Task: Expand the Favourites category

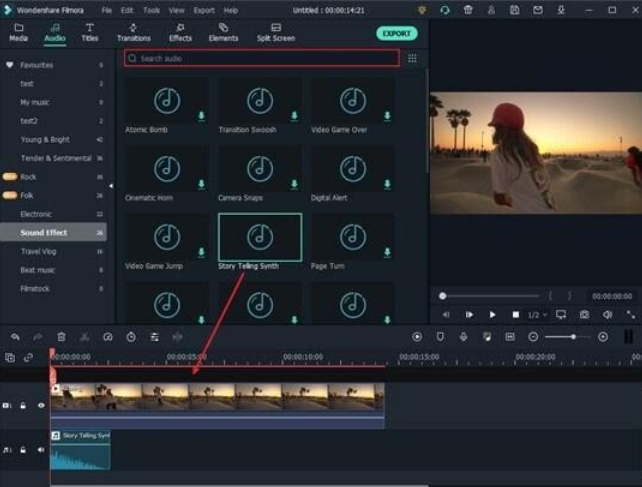Action: tap(10, 65)
